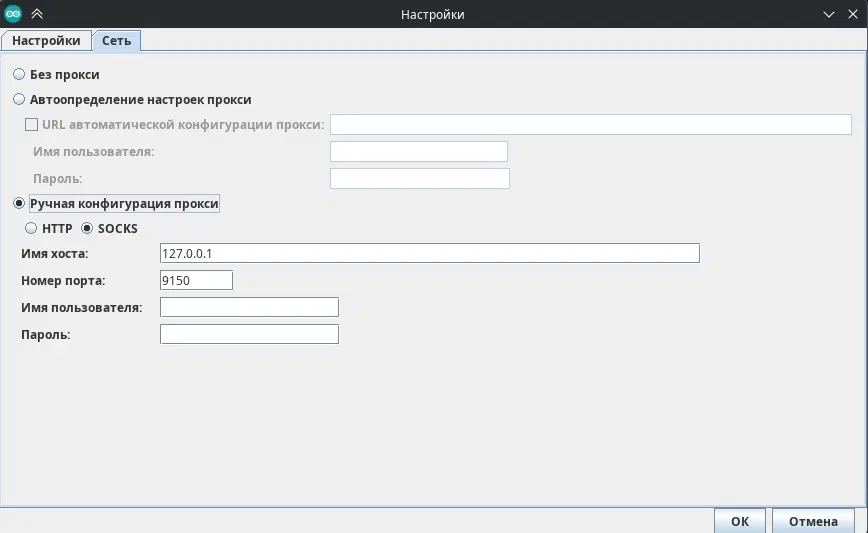Screen dimensions: 868x533
Task: Click the Номер порта field showing 9150
Action: tap(196, 280)
